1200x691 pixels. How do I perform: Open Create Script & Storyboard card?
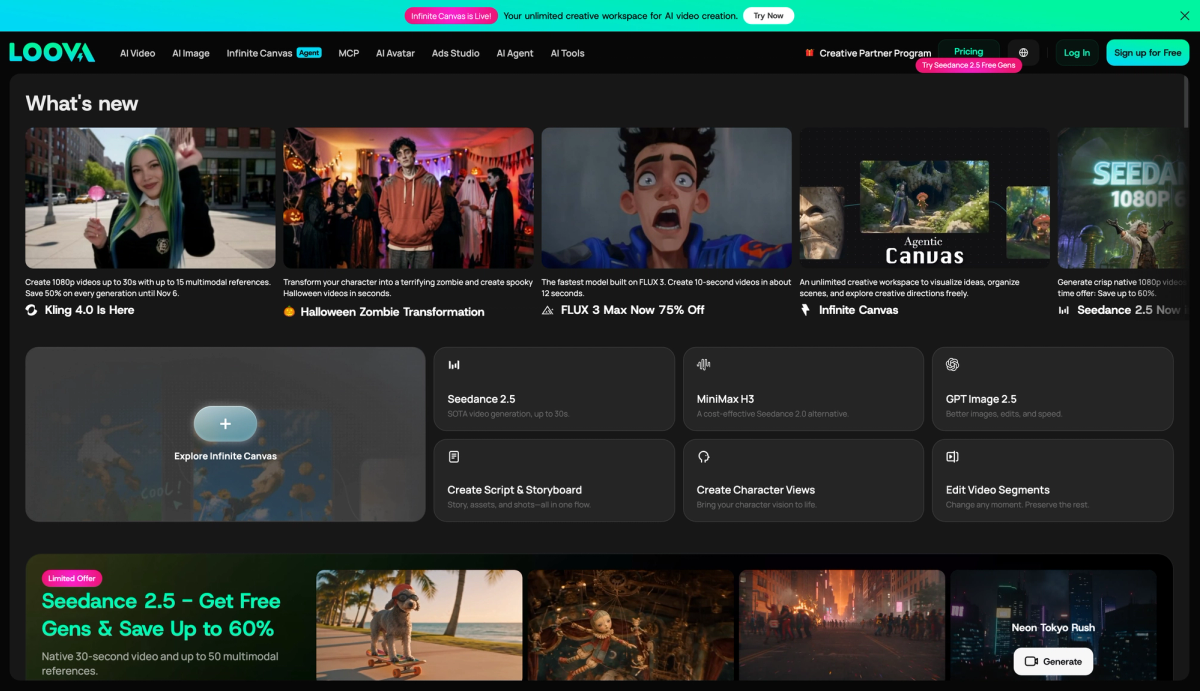[554, 480]
